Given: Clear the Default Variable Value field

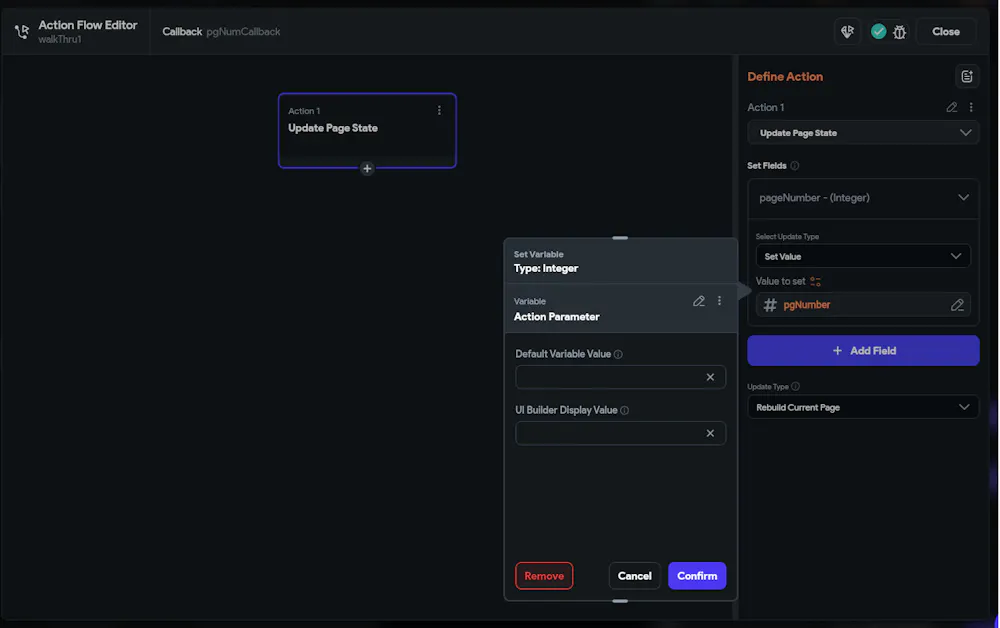Looking at the screenshot, I should [710, 377].
